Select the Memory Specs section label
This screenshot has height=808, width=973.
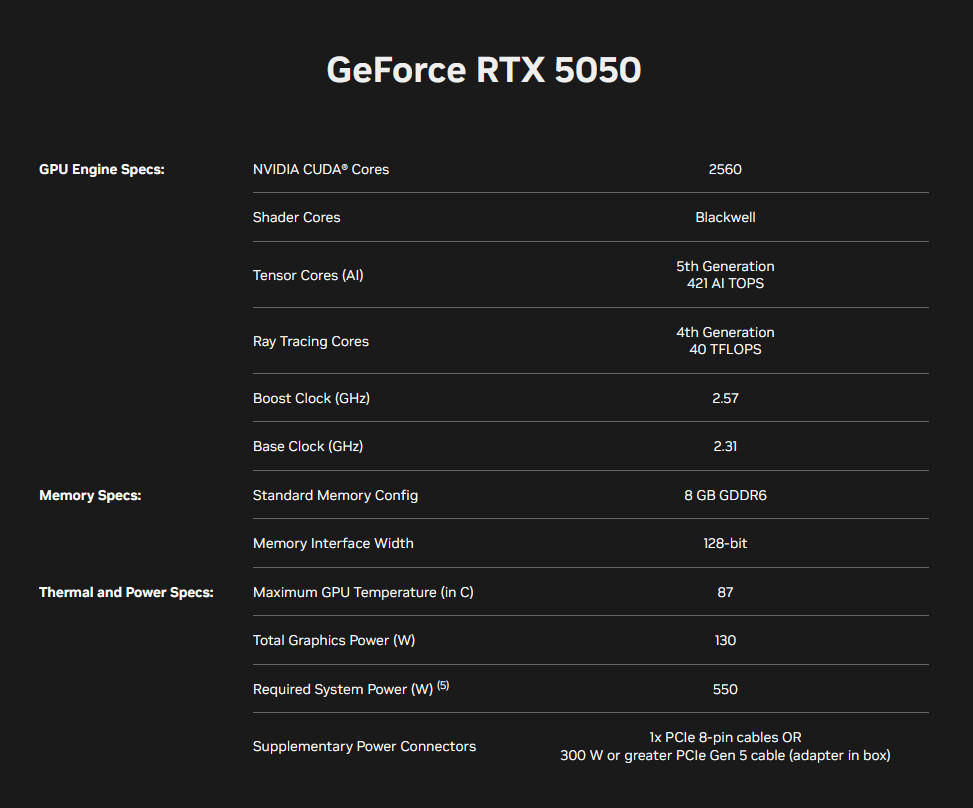coord(90,495)
